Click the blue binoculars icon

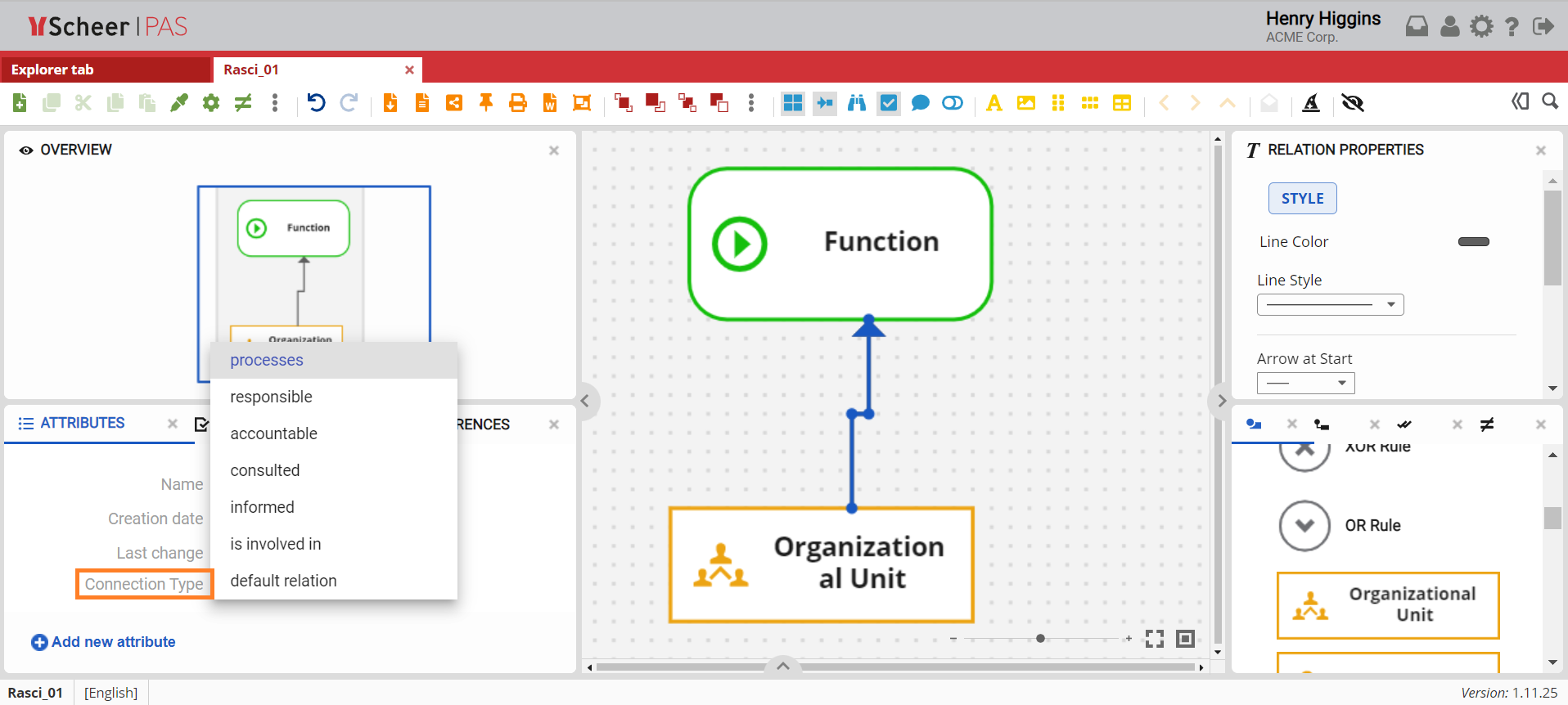click(857, 103)
